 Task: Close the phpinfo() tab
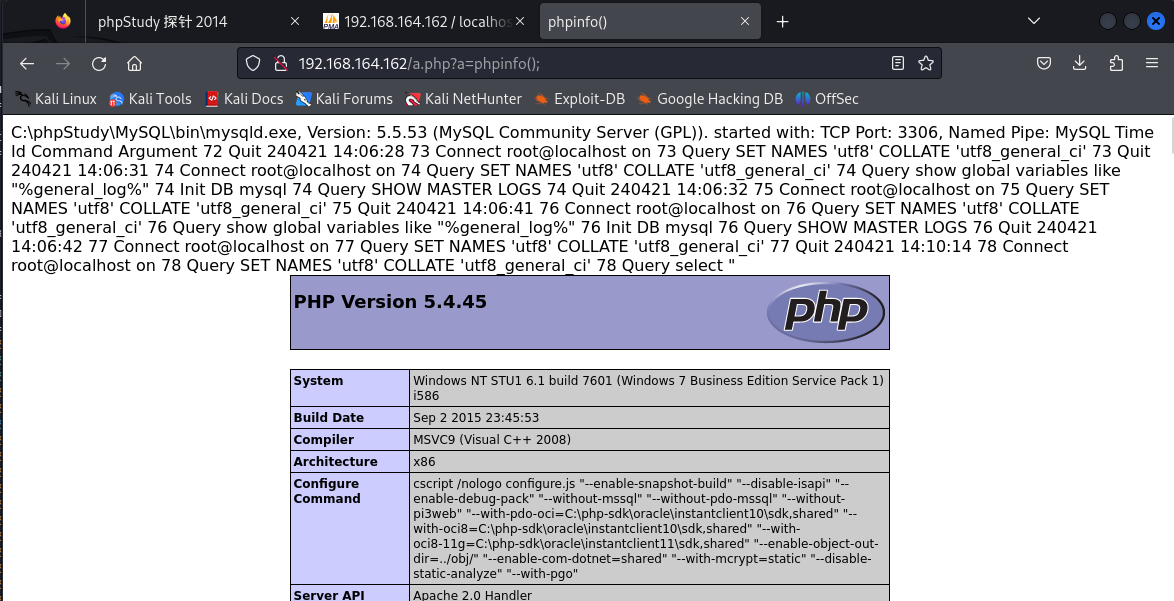tap(745, 22)
